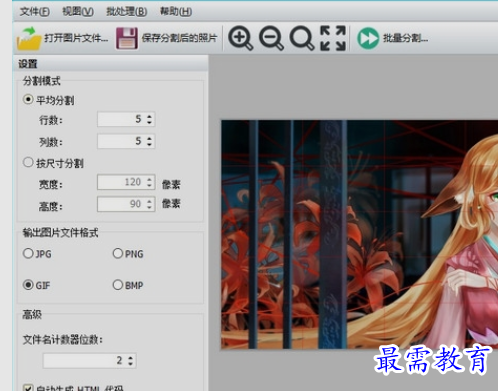Open the 帮助(H) menu
Image resolution: width=498 pixels, height=391 pixels.
[176, 12]
